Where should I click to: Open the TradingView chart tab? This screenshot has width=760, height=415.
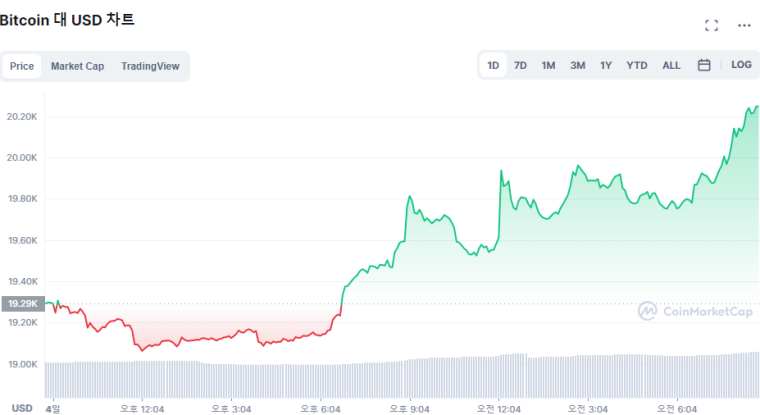click(150, 66)
